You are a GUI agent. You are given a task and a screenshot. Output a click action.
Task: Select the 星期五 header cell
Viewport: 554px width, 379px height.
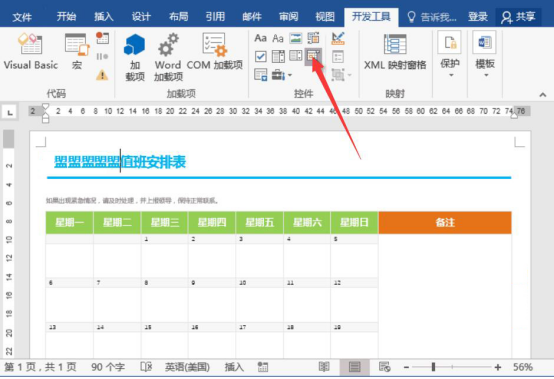pyautogui.click(x=260, y=223)
